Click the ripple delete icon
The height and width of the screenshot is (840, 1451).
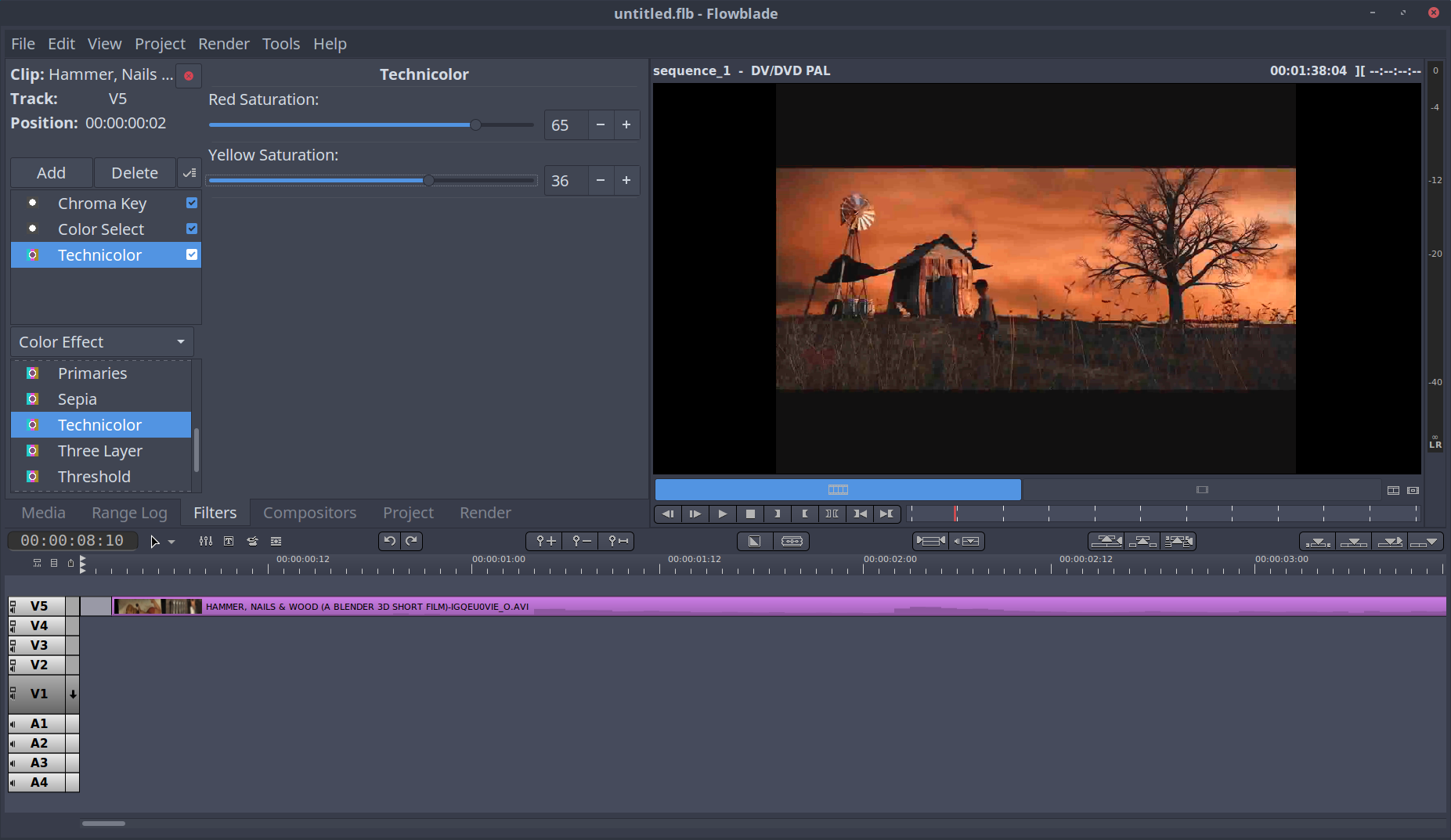pyautogui.click(x=1178, y=541)
